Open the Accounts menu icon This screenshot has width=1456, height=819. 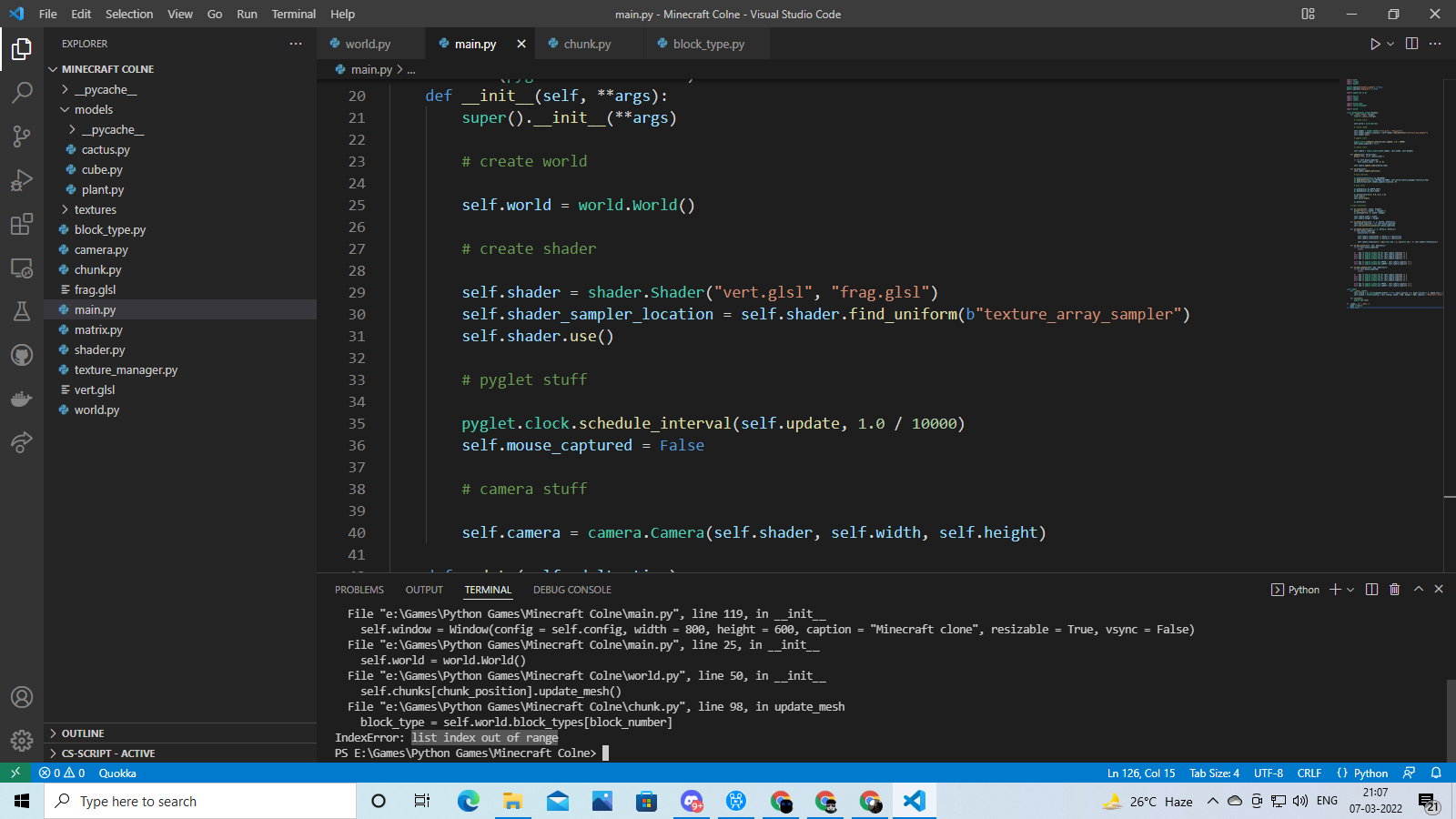click(22, 697)
